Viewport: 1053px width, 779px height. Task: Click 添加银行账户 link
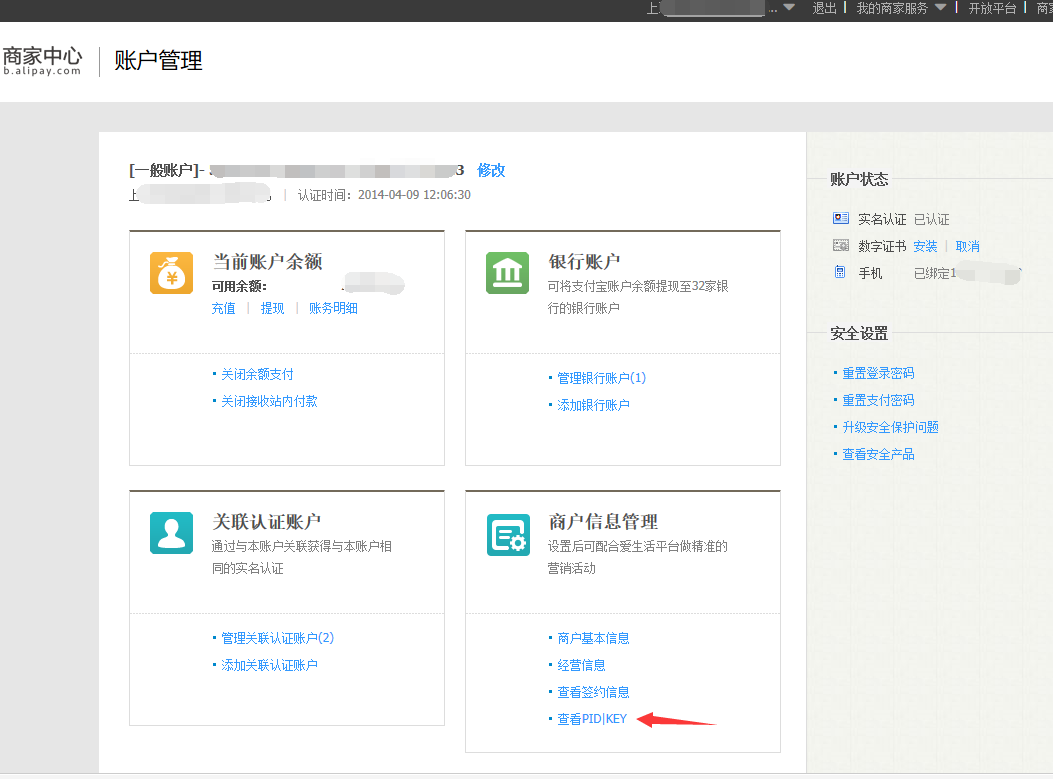click(x=594, y=405)
